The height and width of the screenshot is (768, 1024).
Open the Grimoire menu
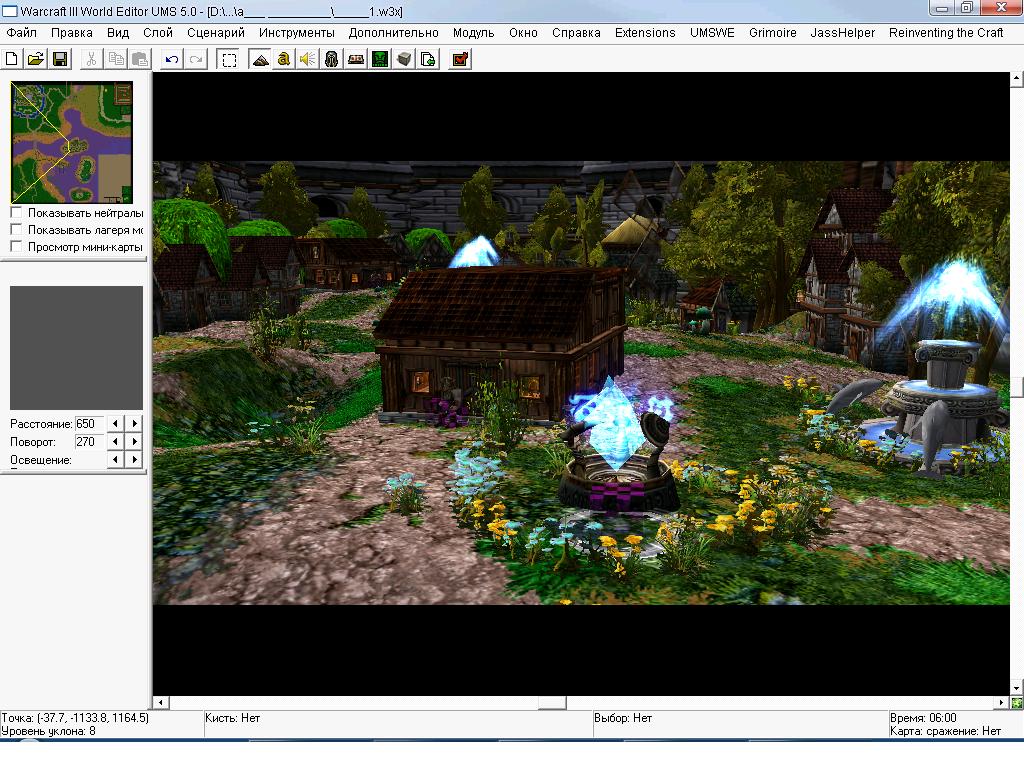tap(773, 33)
